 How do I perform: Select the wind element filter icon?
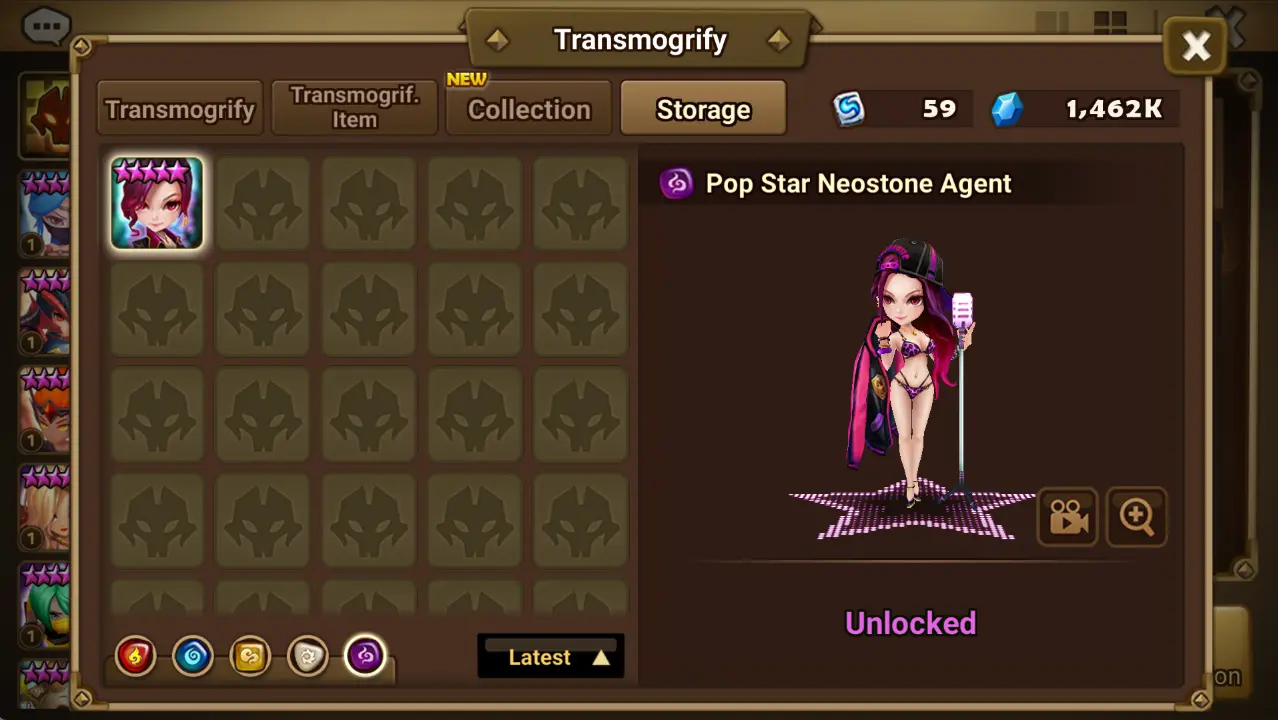coord(250,657)
